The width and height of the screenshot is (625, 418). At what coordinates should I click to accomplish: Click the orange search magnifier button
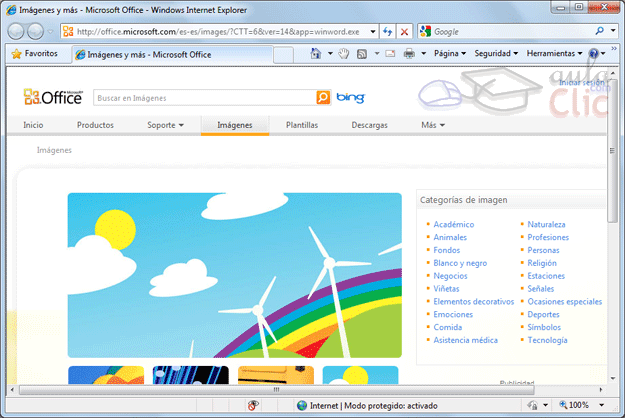coord(323,98)
